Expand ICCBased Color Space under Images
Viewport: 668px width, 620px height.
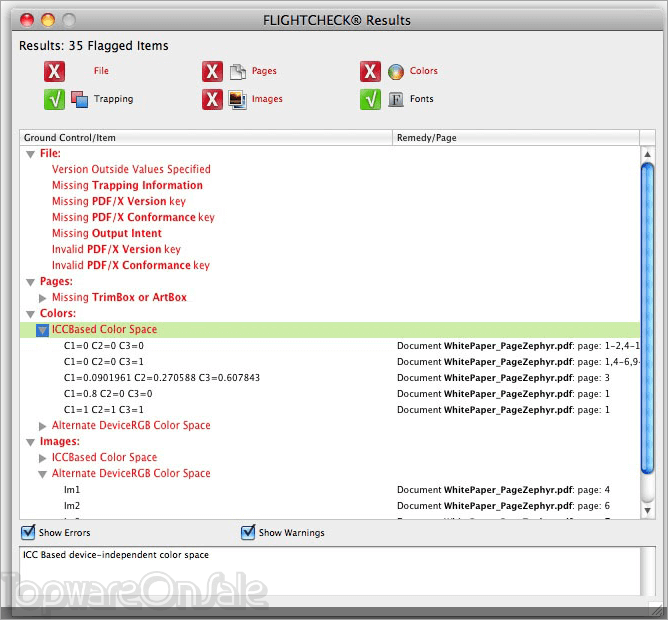tap(42, 458)
